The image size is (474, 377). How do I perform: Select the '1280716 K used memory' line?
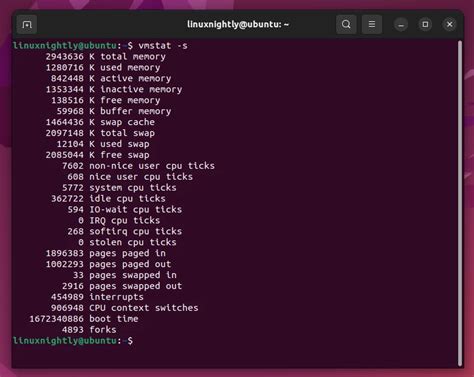103,68
